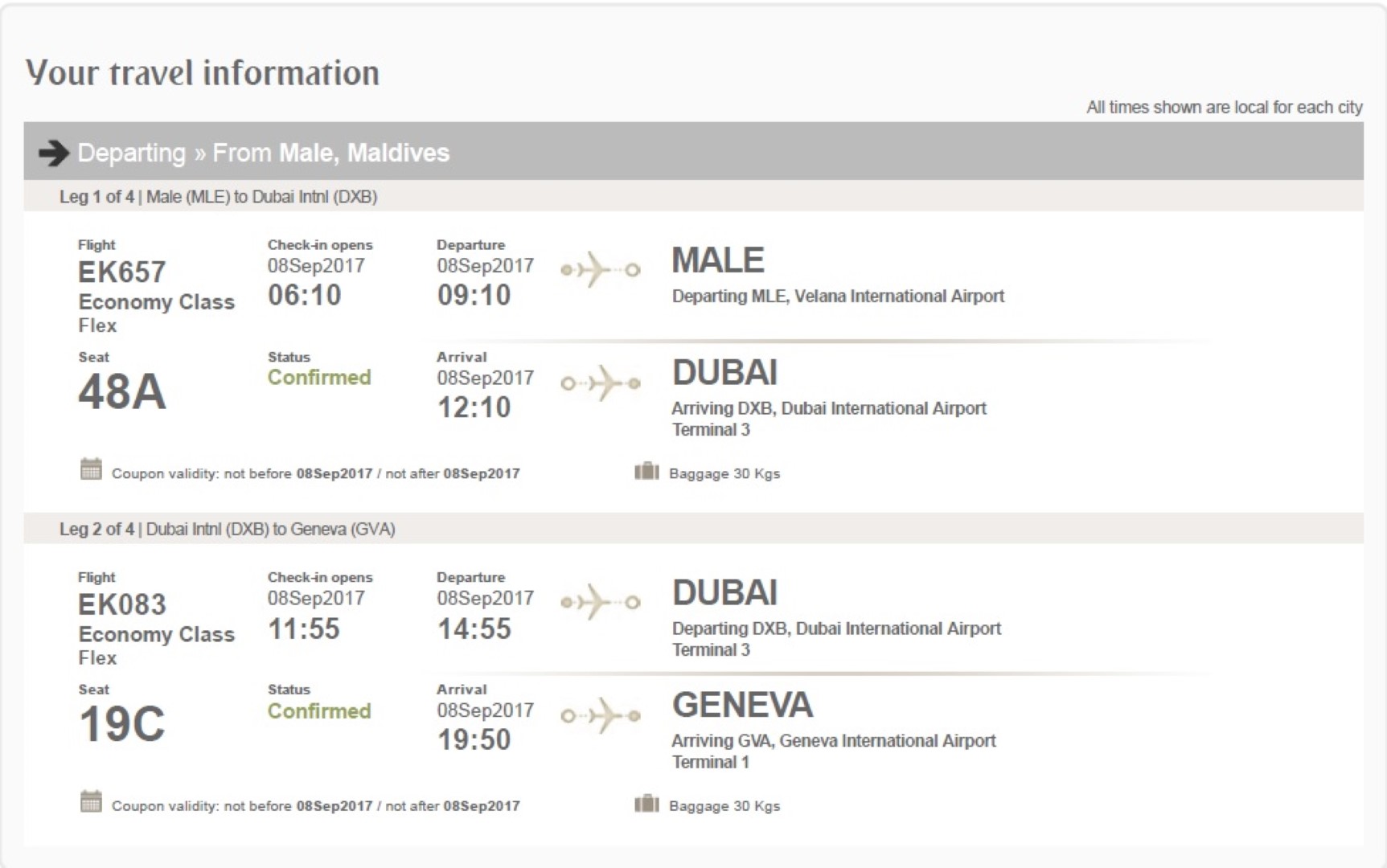Click the black arrow beside Departing header
This screenshot has width=1387, height=868.
pyautogui.click(x=54, y=153)
